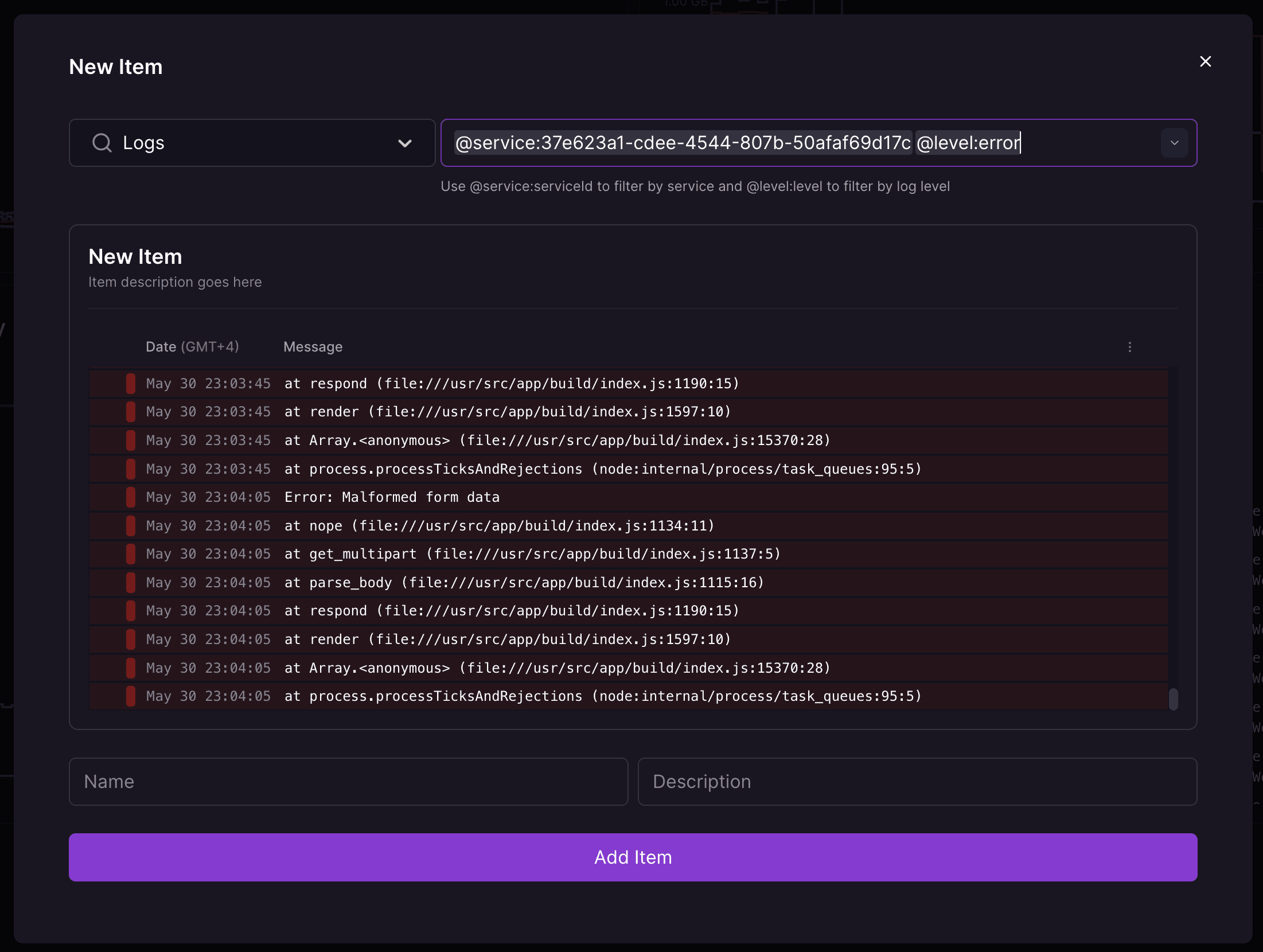Click the 'New Item' preview card title
This screenshot has width=1263, height=952.
click(135, 257)
